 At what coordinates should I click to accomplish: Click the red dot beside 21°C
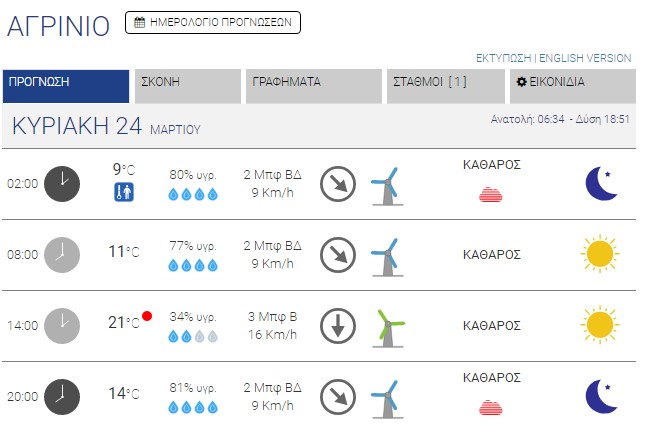tap(147, 317)
